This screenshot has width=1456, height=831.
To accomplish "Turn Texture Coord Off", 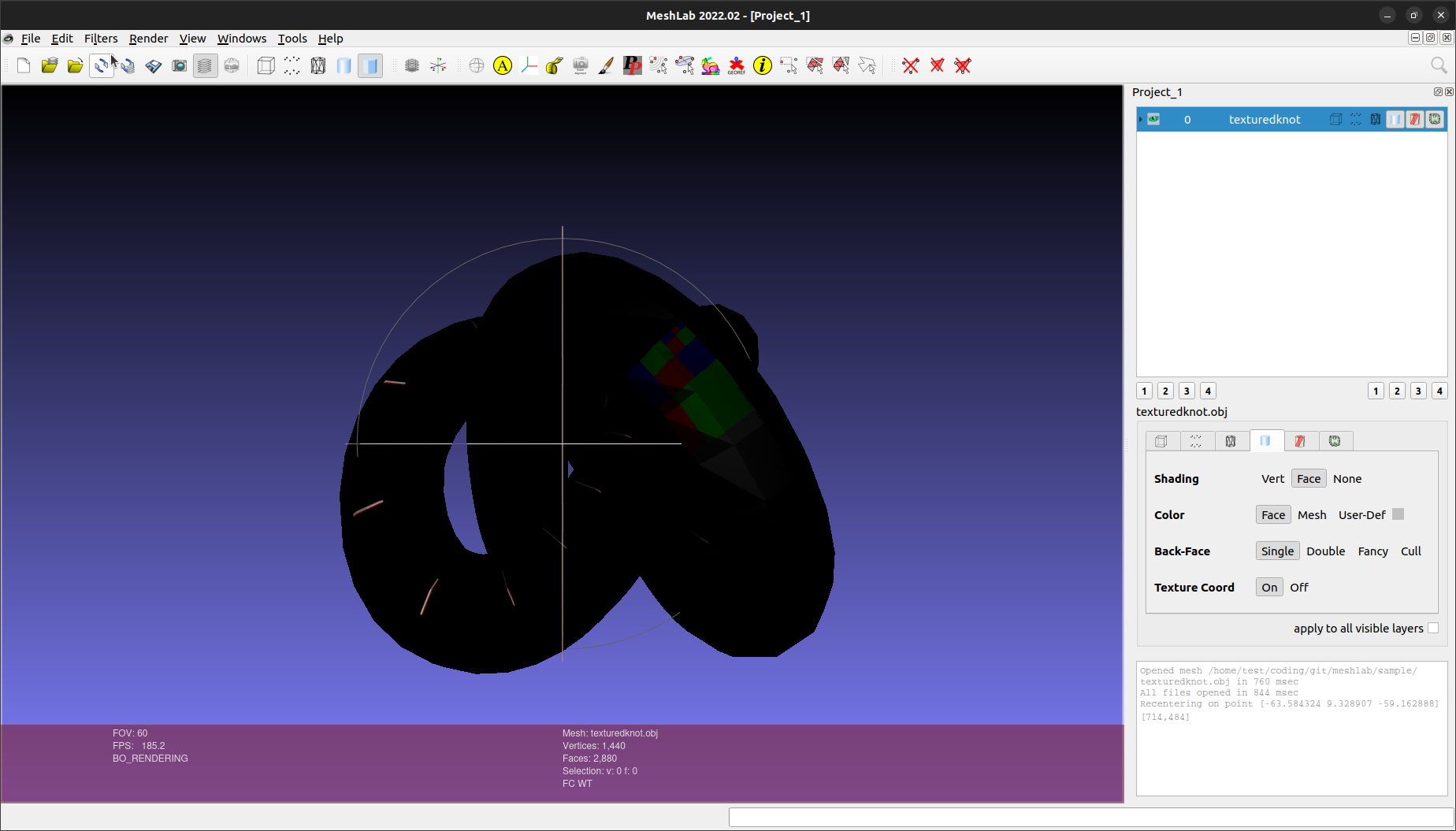I will tap(1298, 587).
